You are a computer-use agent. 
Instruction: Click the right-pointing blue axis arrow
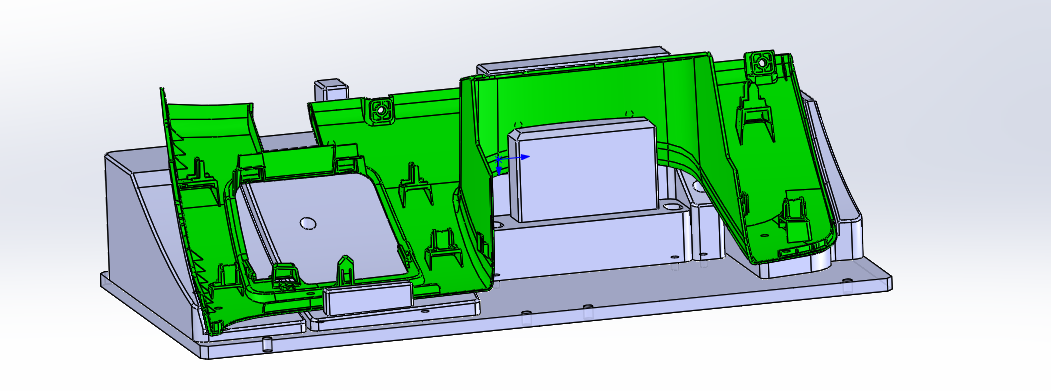point(521,157)
